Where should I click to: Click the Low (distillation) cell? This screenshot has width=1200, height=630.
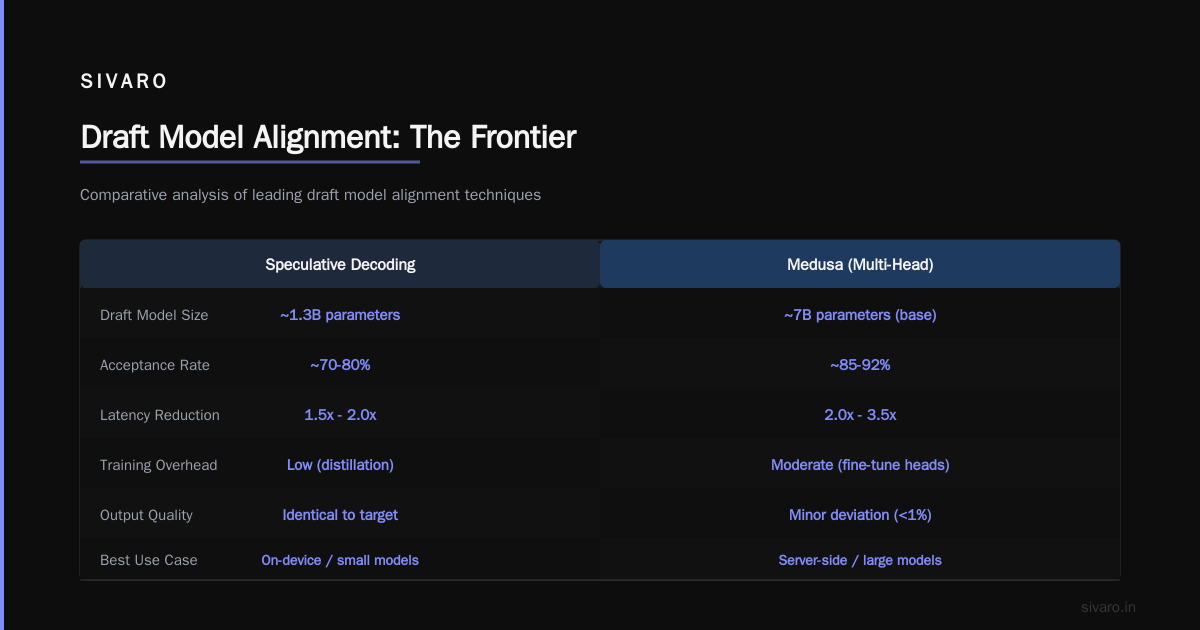pos(340,465)
